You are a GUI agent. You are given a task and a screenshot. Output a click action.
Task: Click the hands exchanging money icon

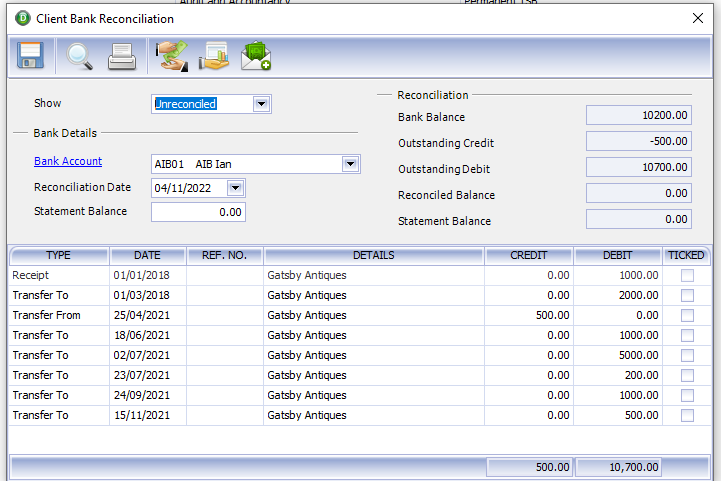(x=172, y=56)
